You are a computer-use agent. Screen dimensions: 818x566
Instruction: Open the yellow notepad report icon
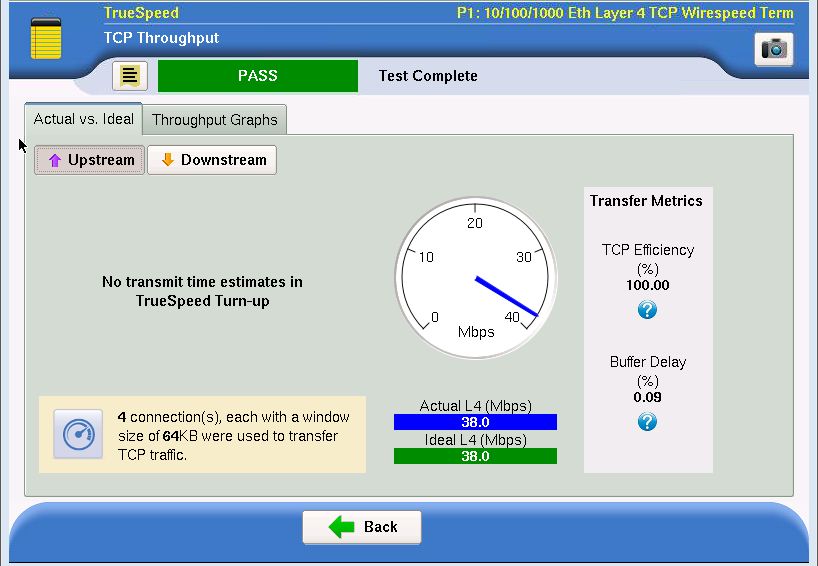click(46, 38)
